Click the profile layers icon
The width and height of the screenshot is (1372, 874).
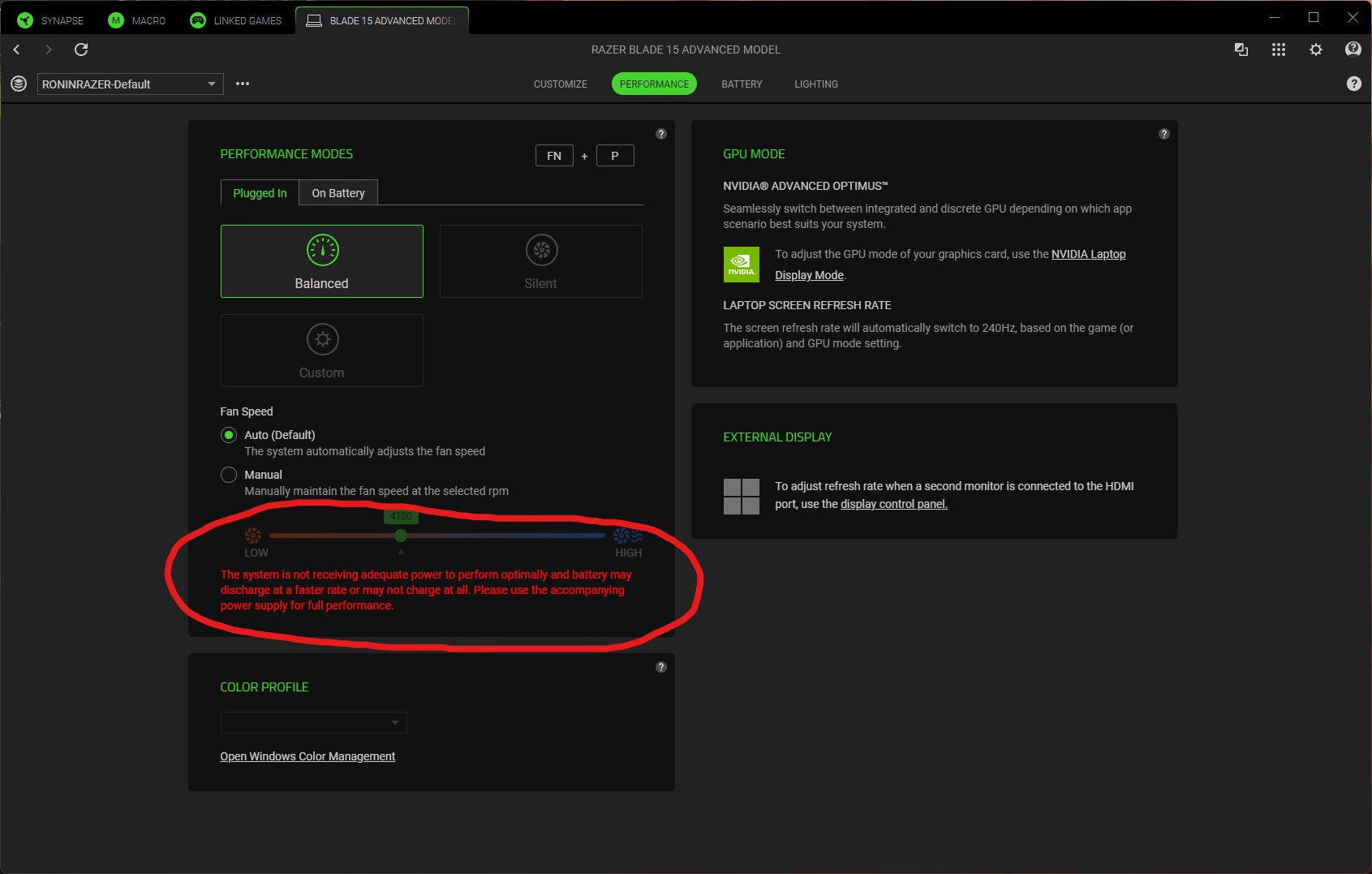pyautogui.click(x=19, y=84)
